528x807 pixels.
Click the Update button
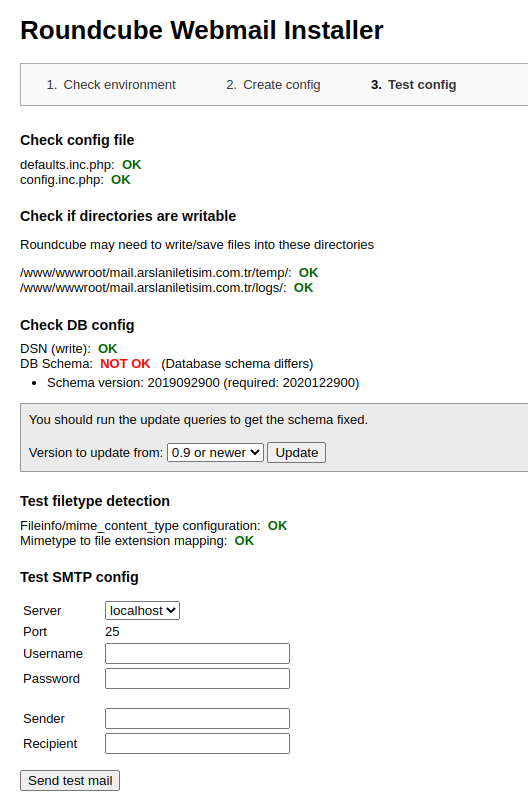(x=296, y=452)
